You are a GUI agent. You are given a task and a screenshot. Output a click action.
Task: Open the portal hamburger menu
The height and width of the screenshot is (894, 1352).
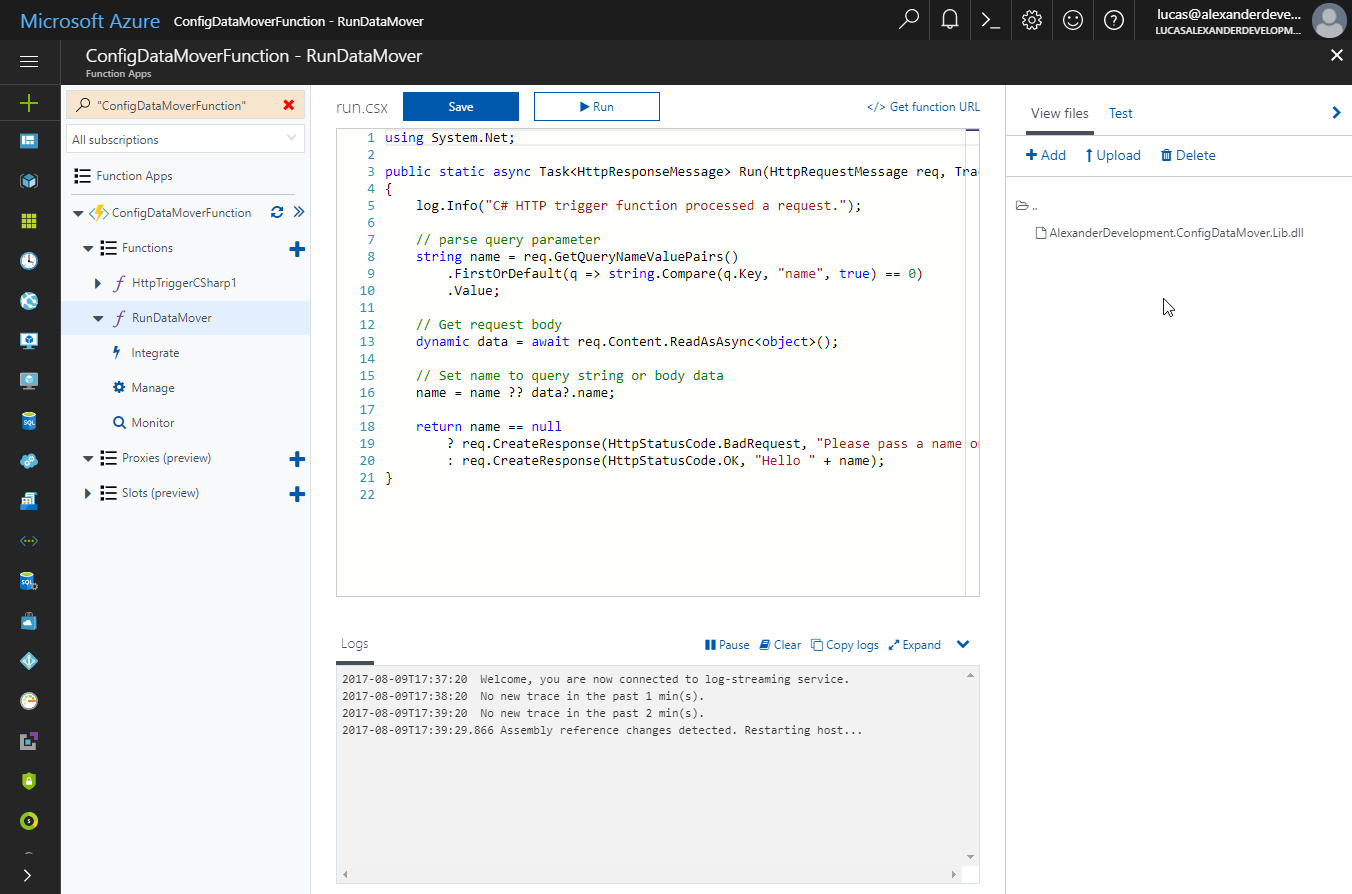click(29, 62)
